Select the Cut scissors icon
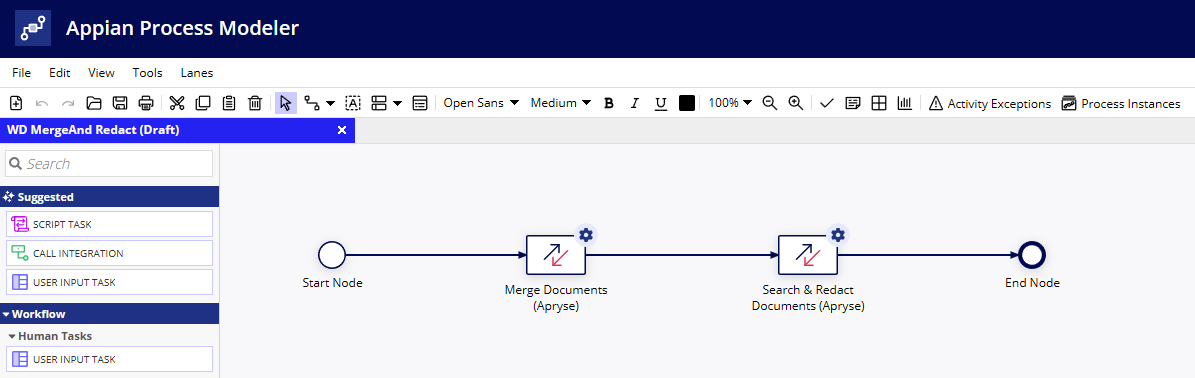Viewport: 1195px width, 378px height. click(x=177, y=103)
